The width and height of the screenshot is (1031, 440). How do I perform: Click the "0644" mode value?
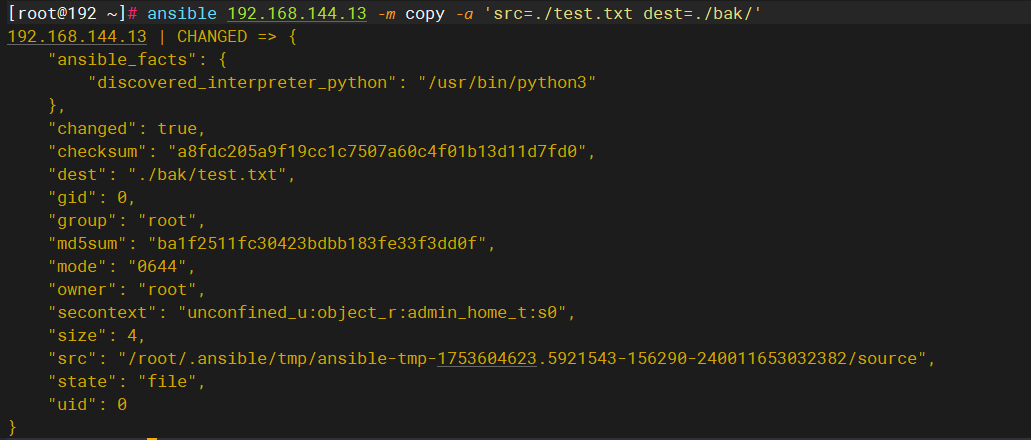coord(157,266)
